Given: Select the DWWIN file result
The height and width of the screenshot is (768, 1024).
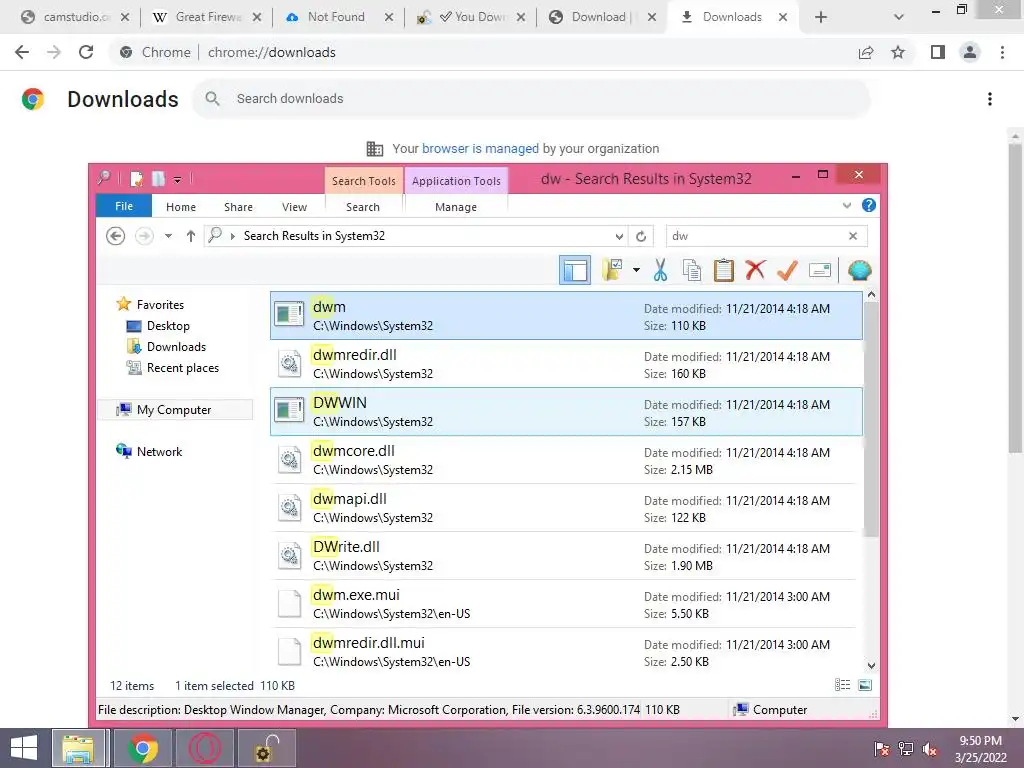Looking at the screenshot, I should 566,411.
